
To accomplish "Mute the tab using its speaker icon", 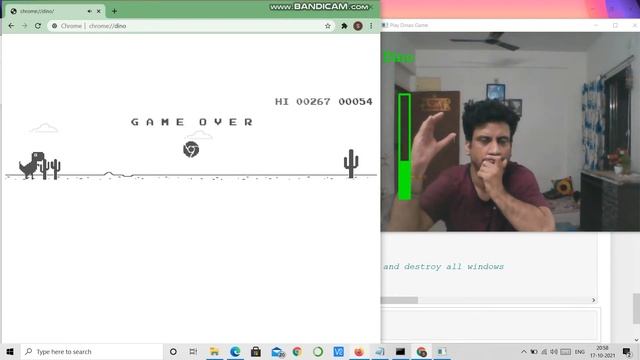I will point(89,11).
